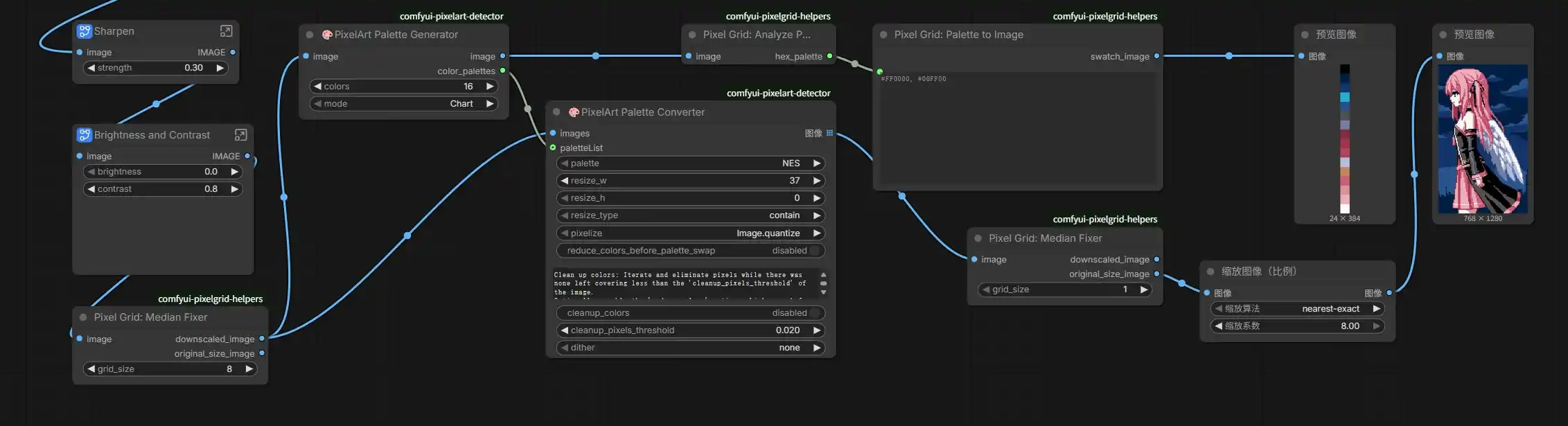The image size is (1568, 426).
Task: Collapse the Pixel Grid: Palette to Image node dot
Action: (883, 35)
